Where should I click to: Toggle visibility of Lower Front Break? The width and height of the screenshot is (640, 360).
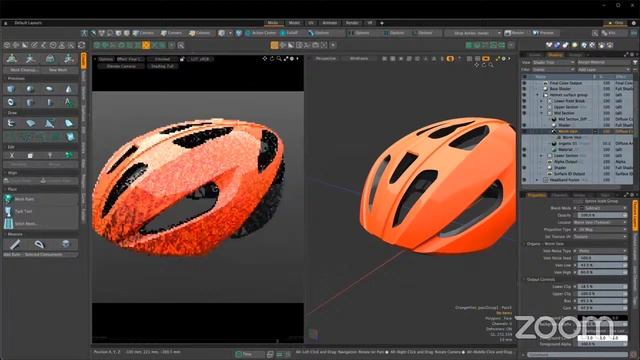click(524, 101)
